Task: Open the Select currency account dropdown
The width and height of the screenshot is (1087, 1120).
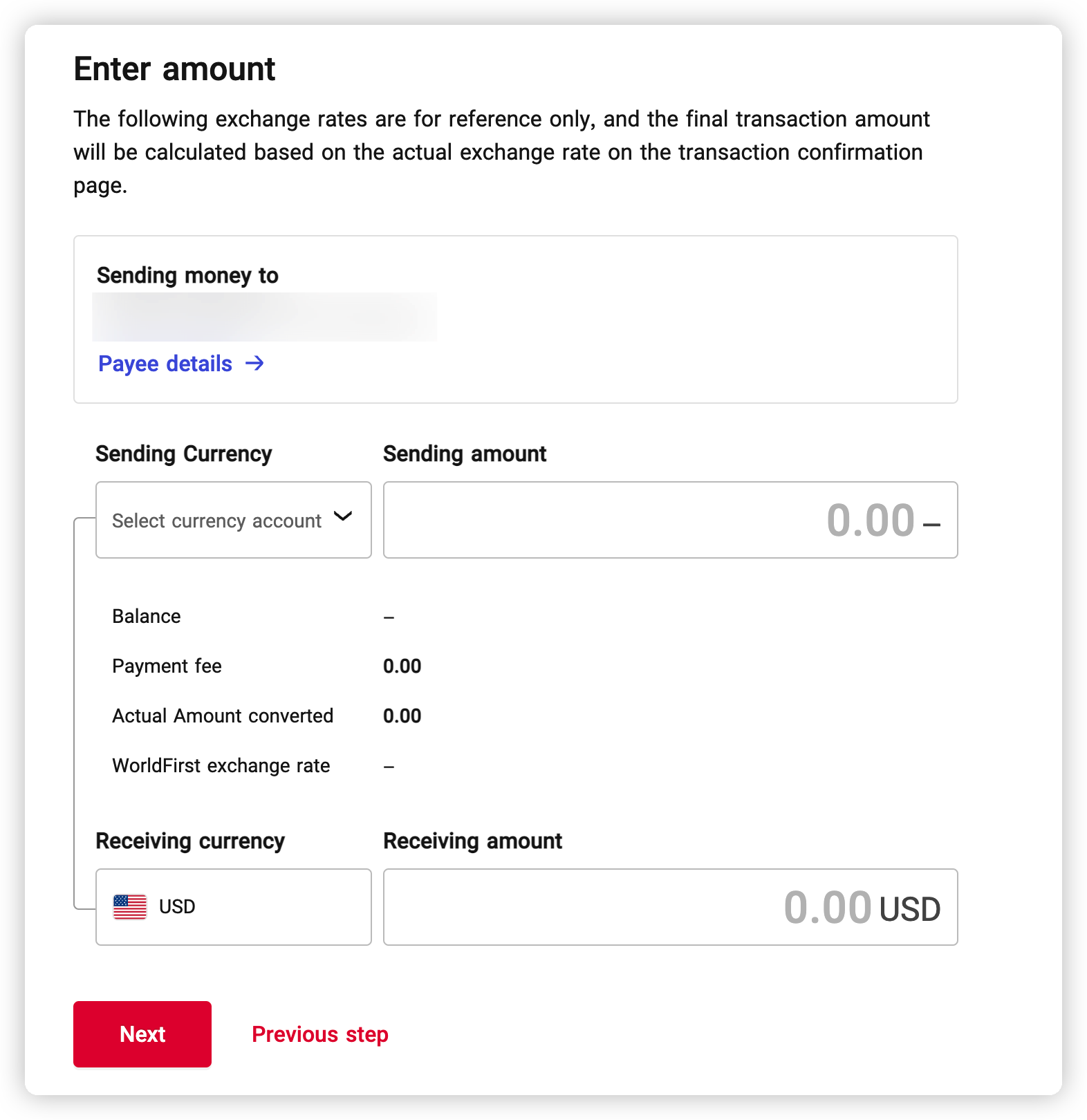Action: click(x=218, y=520)
